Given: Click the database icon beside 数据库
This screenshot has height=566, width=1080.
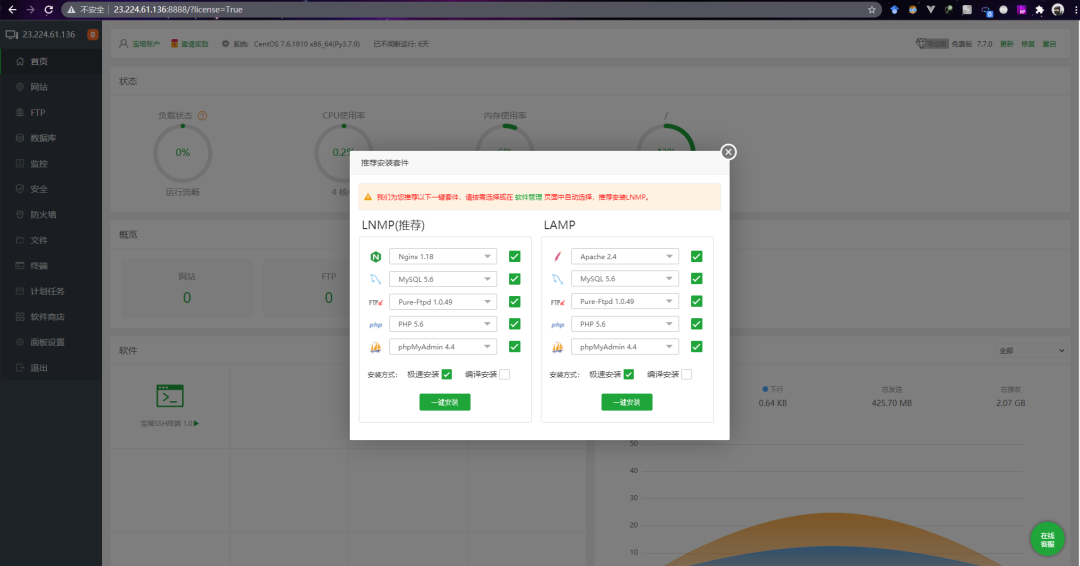Looking at the screenshot, I should pos(20,138).
